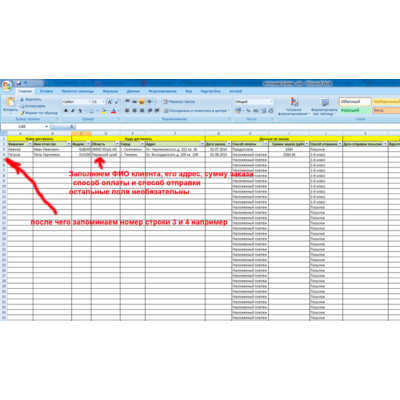Viewport: 400px width, 400px height.
Task: Click the percent style icon
Action: pos(248,111)
